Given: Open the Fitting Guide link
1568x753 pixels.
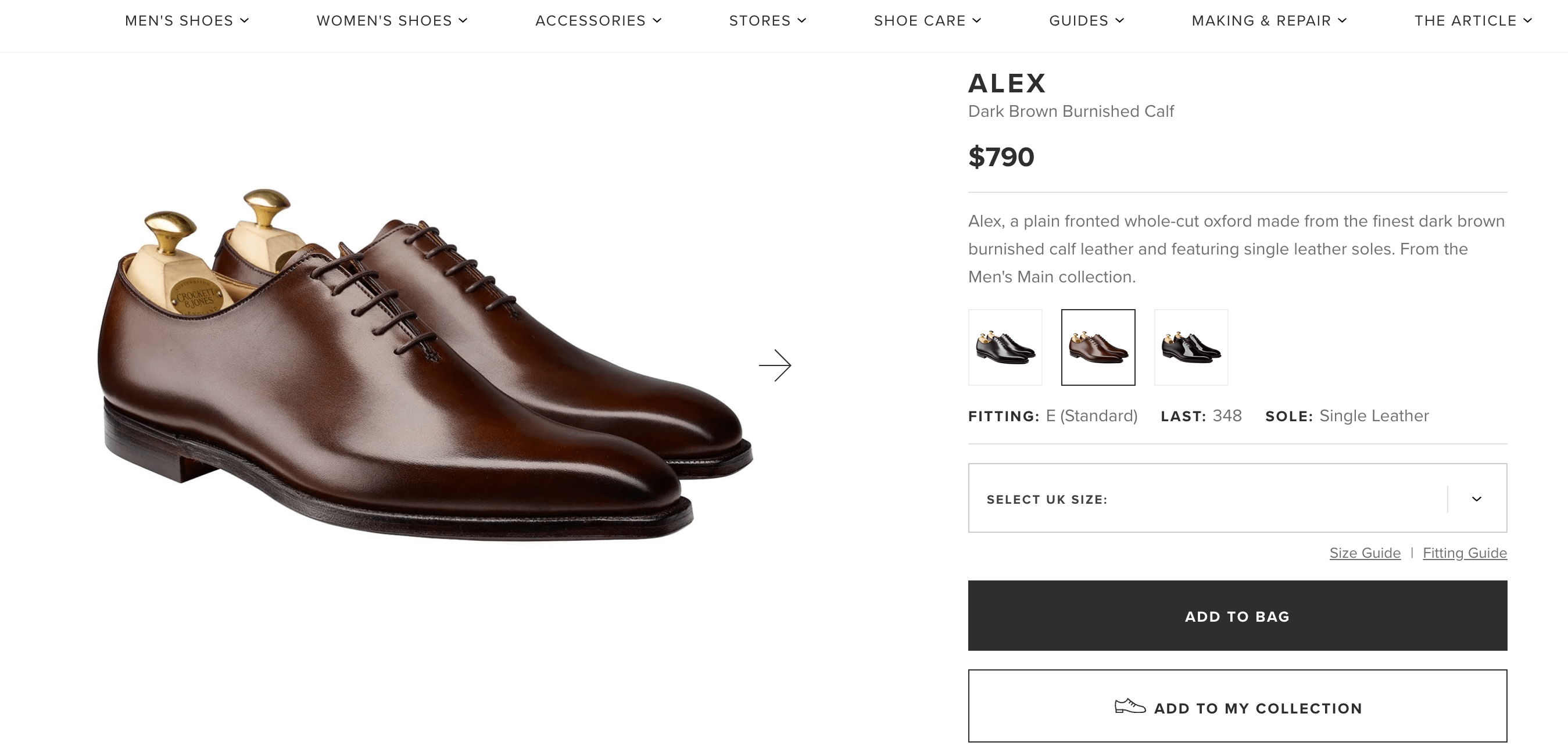Looking at the screenshot, I should coord(1464,553).
